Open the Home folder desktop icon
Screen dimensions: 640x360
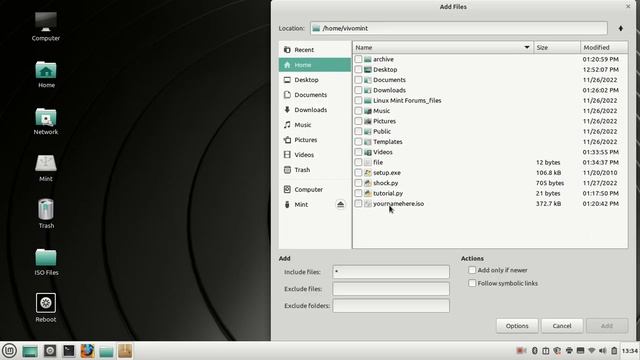(46, 74)
